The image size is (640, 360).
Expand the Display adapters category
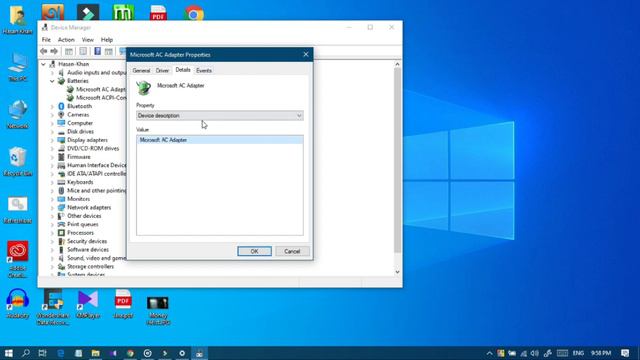coord(52,140)
